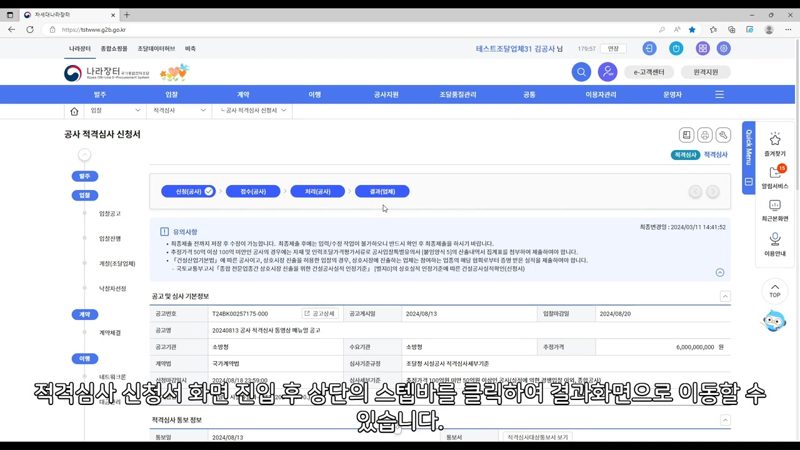Open 이행 in main navigation
The width and height of the screenshot is (800, 450).
(x=314, y=94)
